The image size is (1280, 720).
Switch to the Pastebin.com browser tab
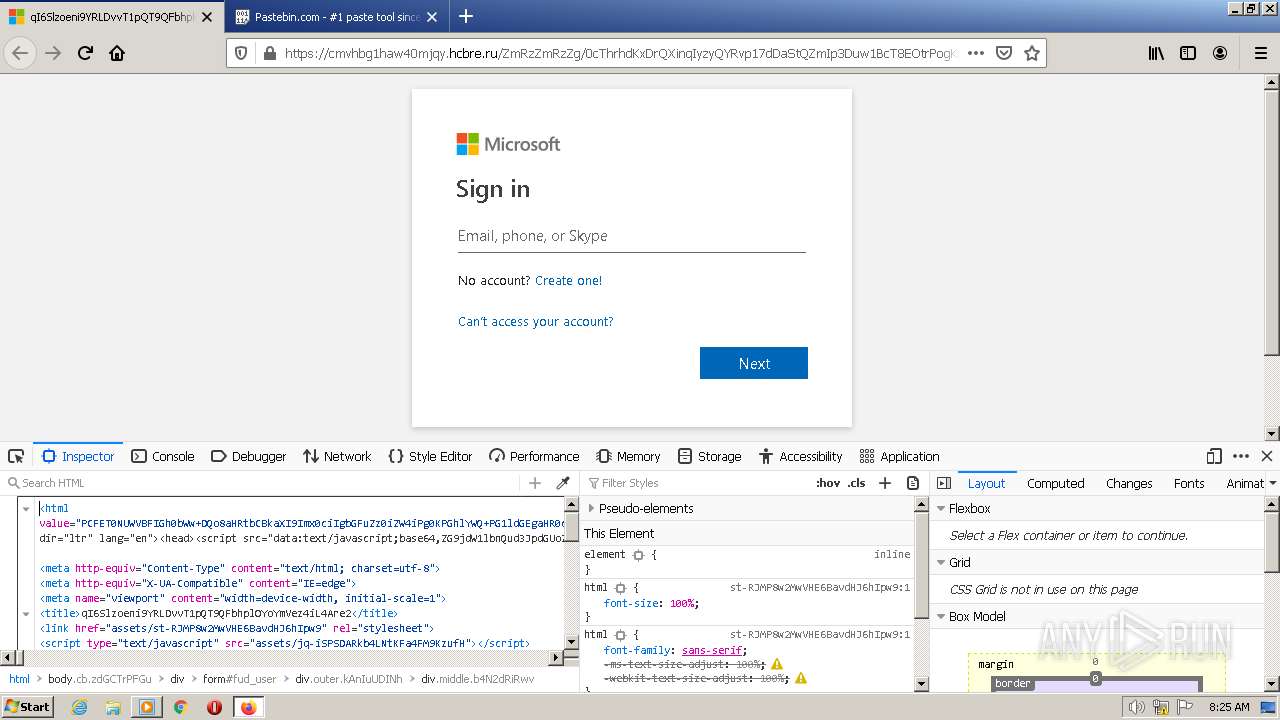click(x=337, y=17)
